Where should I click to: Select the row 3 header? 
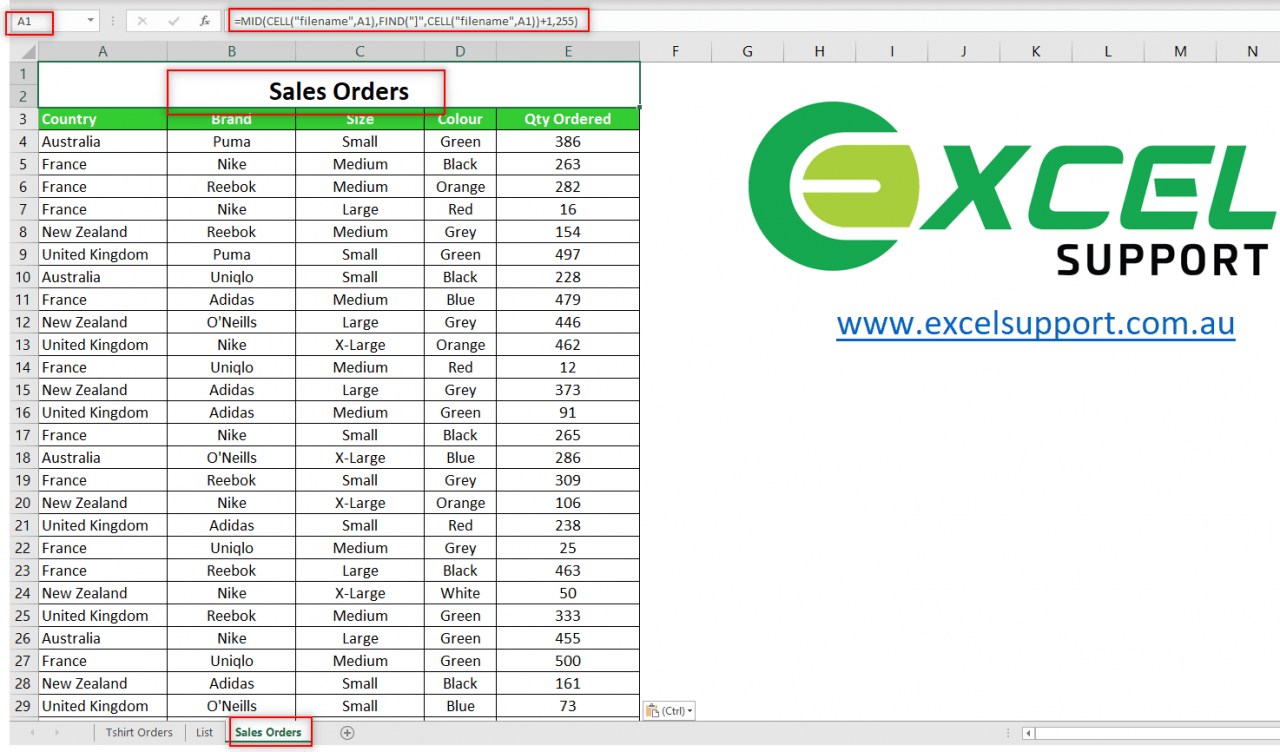click(x=22, y=118)
